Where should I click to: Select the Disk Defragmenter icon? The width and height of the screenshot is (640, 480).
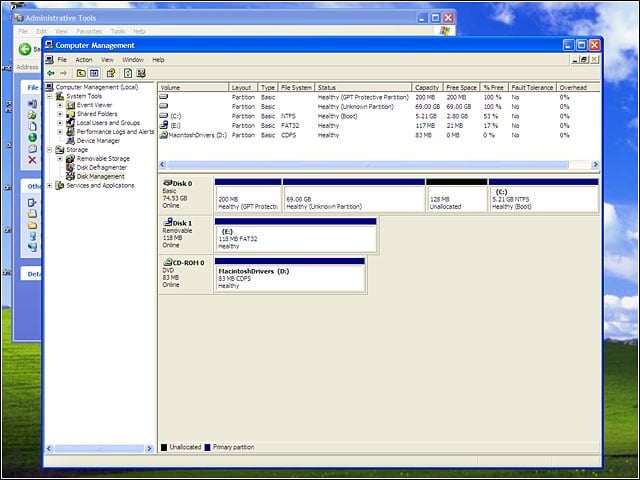70,167
